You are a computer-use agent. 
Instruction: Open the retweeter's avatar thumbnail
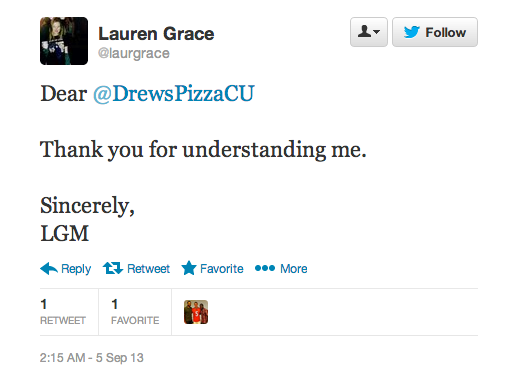point(196,312)
